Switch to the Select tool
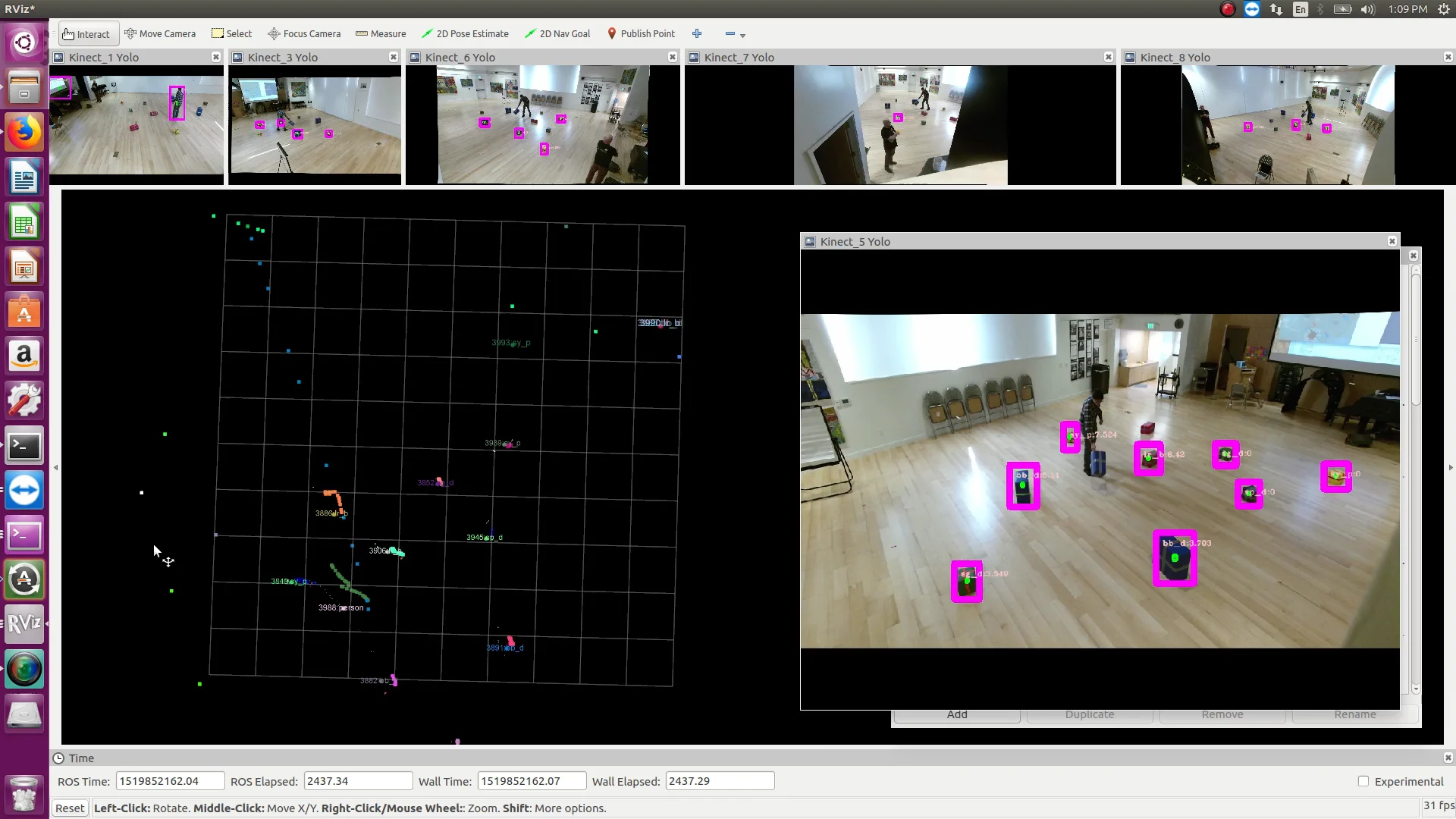The height and width of the screenshot is (819, 1456). point(231,33)
